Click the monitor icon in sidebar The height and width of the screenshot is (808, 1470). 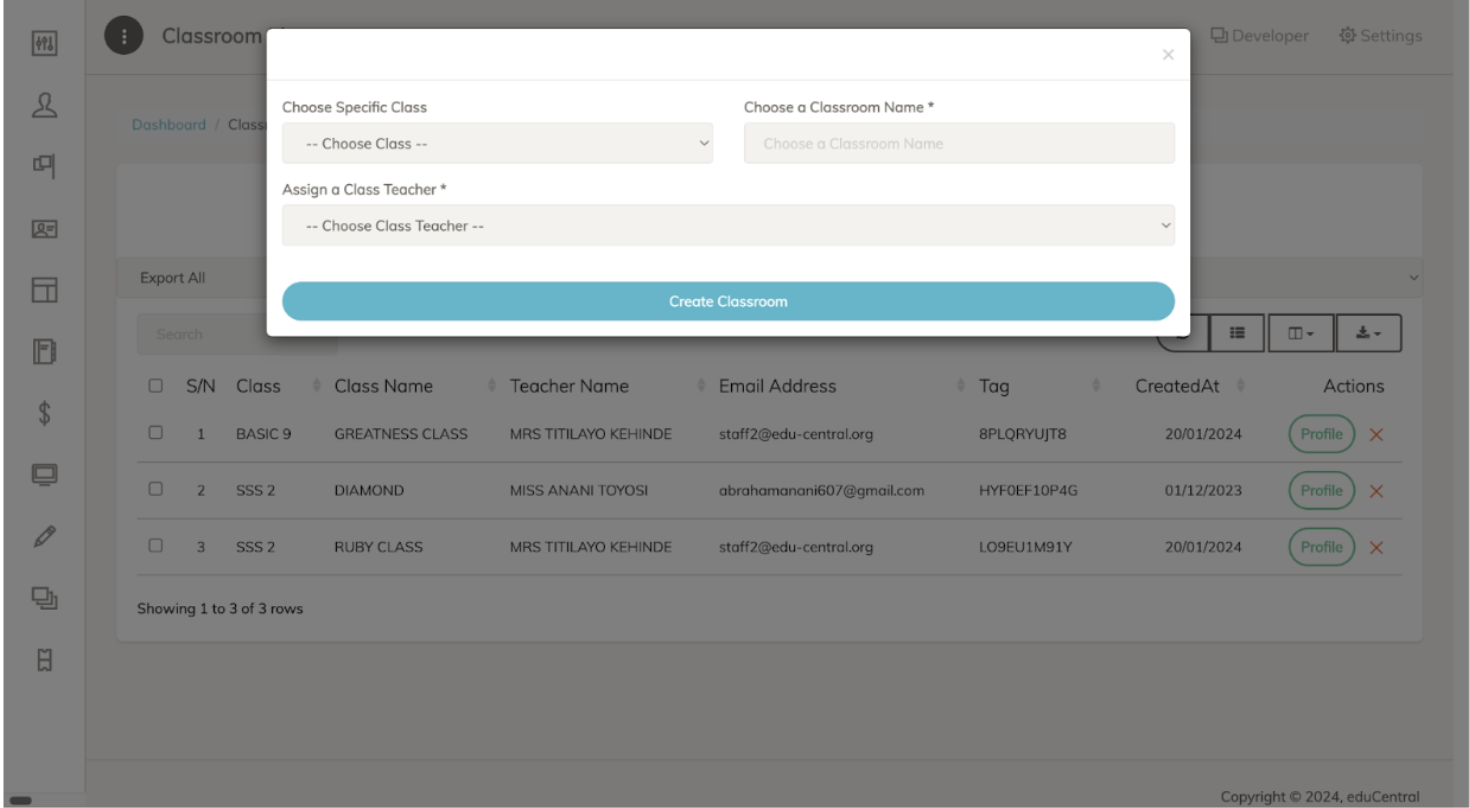coord(44,475)
